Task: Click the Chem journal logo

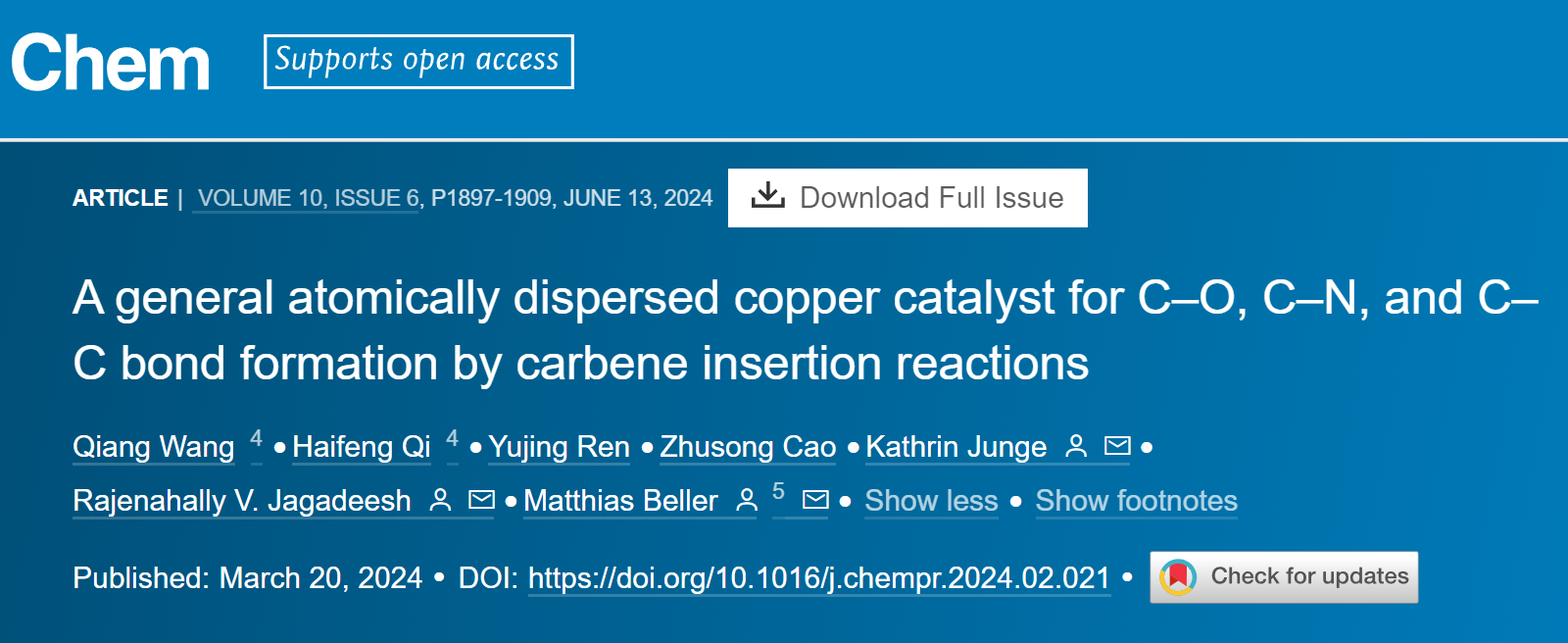Action: coord(111,63)
